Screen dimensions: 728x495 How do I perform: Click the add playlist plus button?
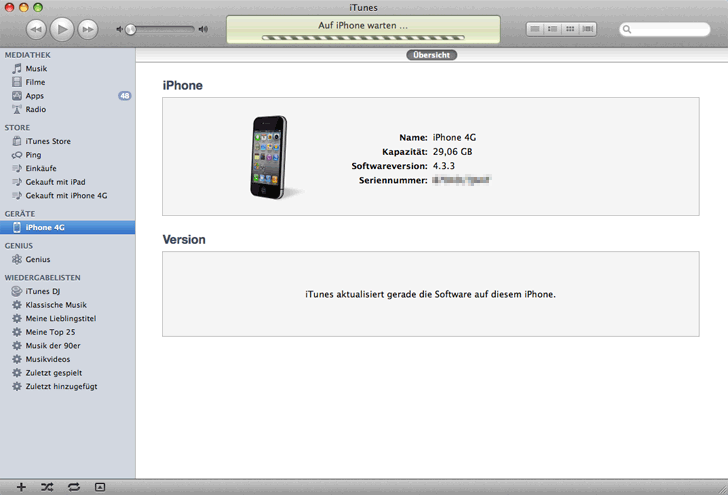coord(21,487)
